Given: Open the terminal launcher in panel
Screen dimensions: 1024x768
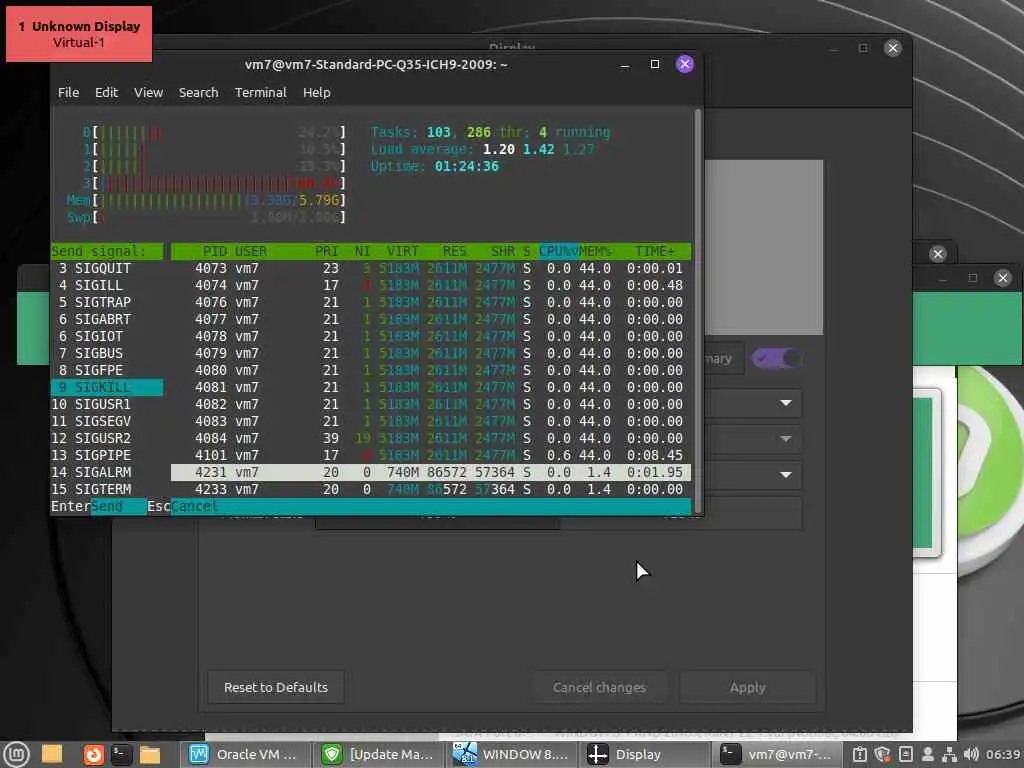Looking at the screenshot, I should [x=121, y=754].
